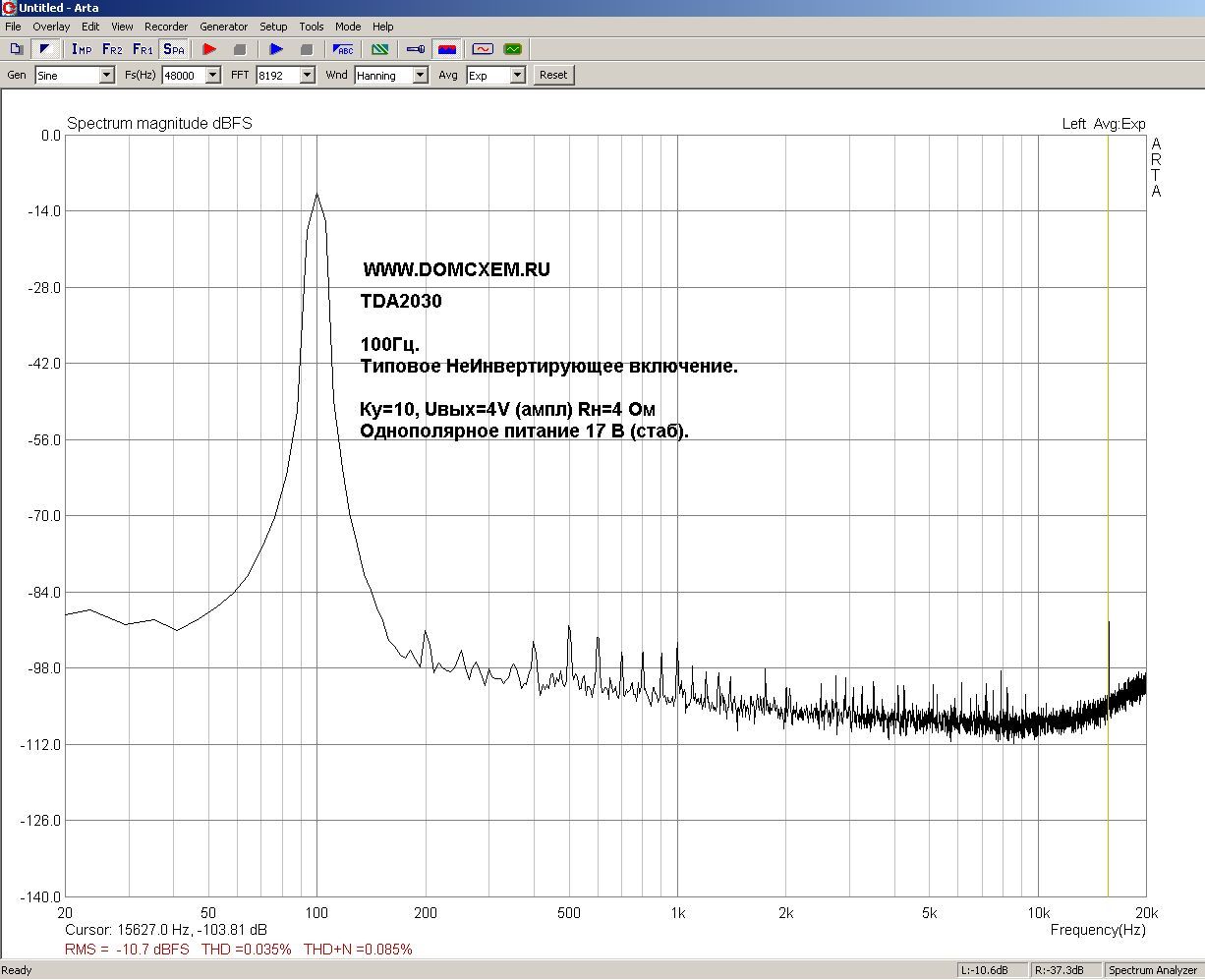Stop recording with the gray square after red play

[239, 48]
